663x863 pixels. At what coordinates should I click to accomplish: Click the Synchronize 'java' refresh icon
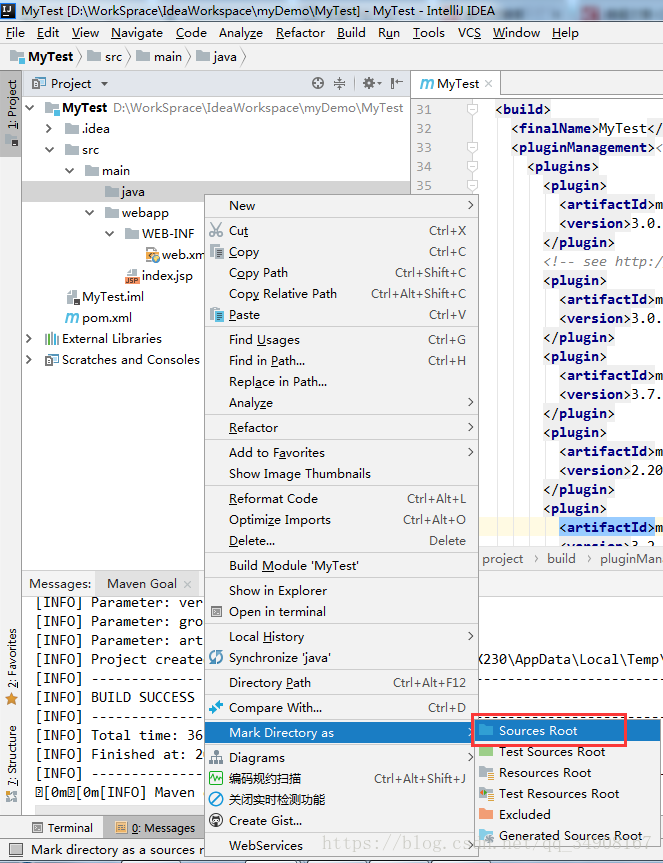216,657
